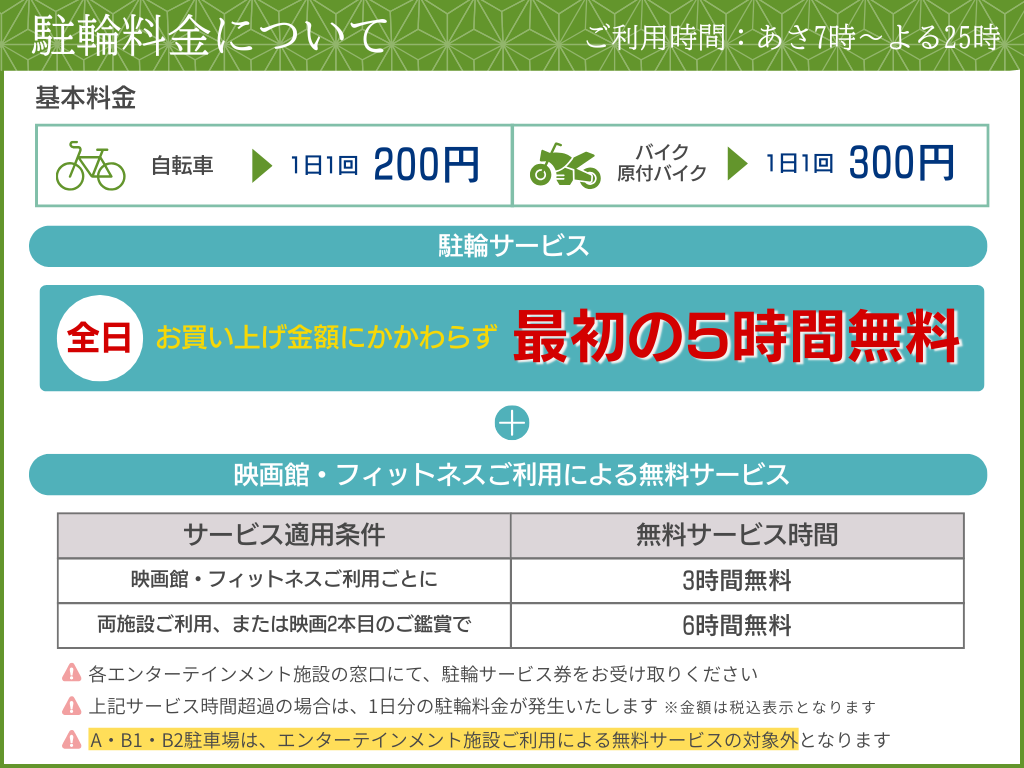Click the 駐輪料金について page title

pos(208,37)
